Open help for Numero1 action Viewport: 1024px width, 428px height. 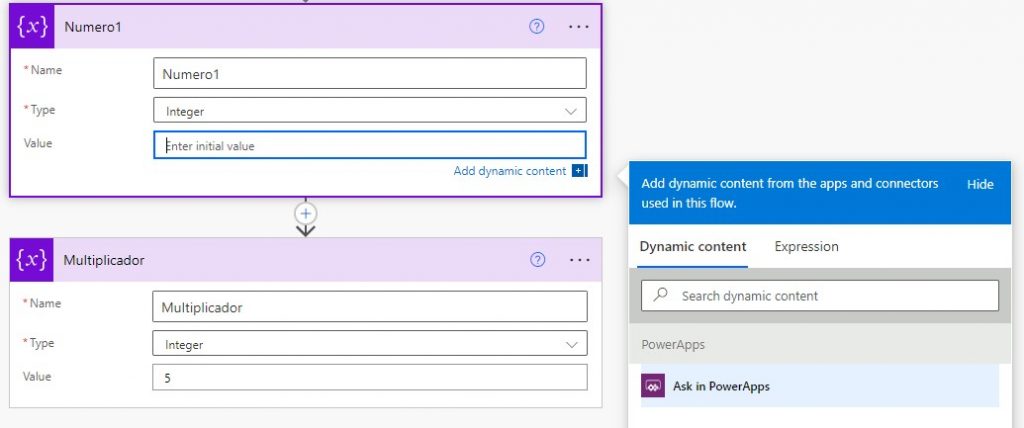point(537,27)
